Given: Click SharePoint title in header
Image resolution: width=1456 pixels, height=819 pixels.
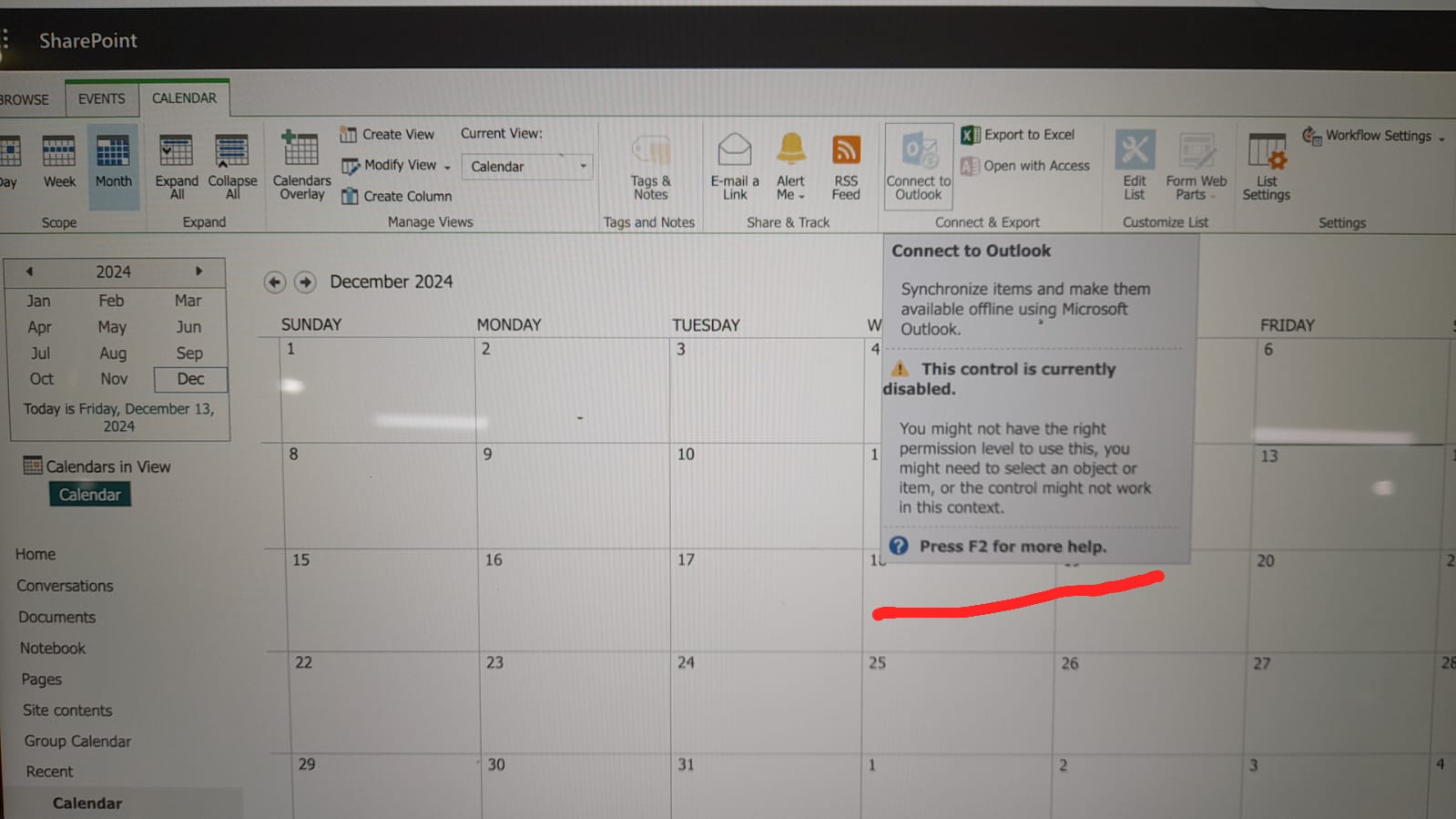Looking at the screenshot, I should point(87,40).
